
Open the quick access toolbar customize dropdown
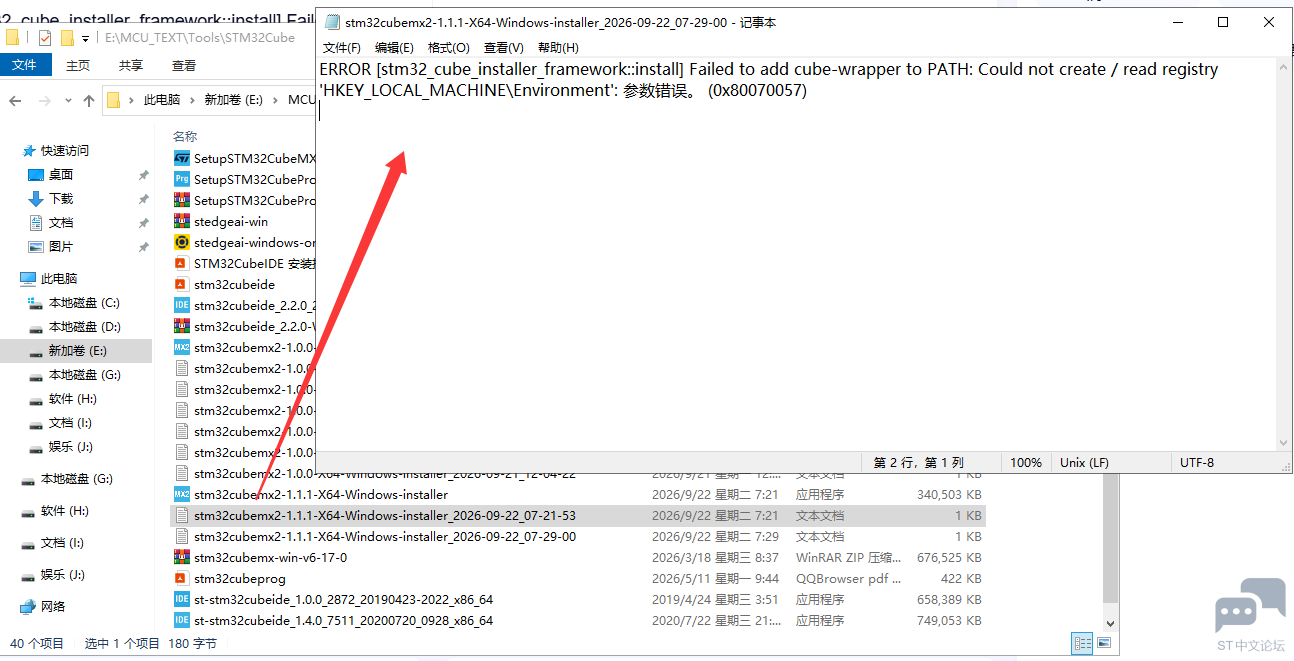pyautogui.click(x=85, y=39)
